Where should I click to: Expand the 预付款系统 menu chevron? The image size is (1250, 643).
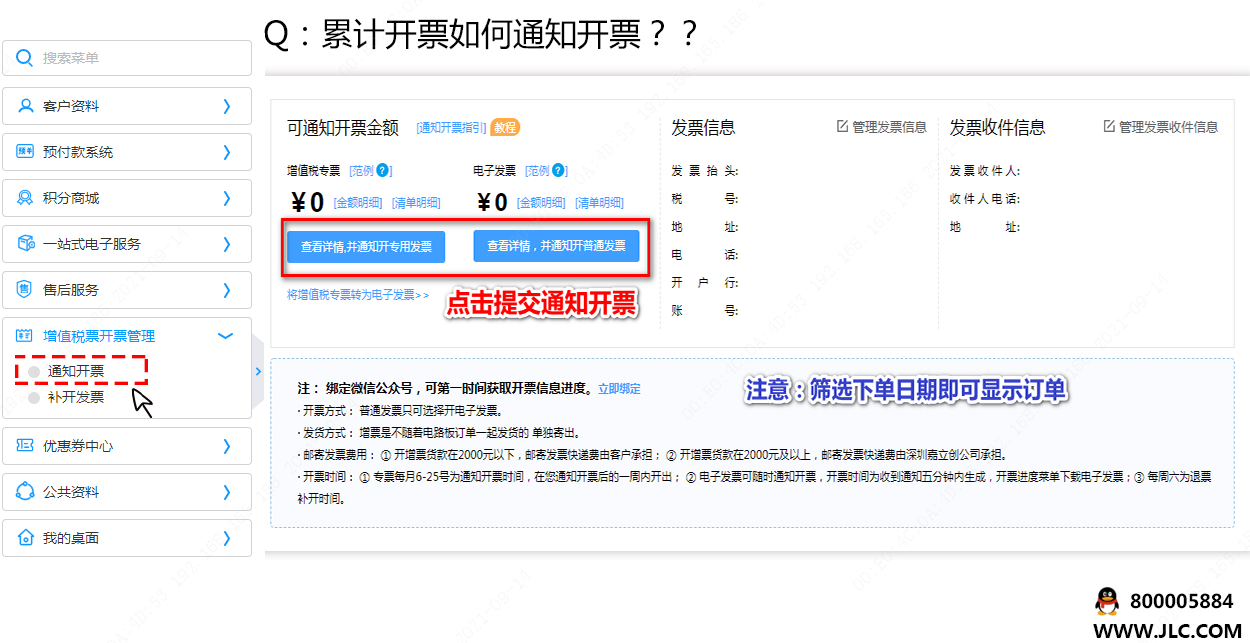click(x=226, y=152)
